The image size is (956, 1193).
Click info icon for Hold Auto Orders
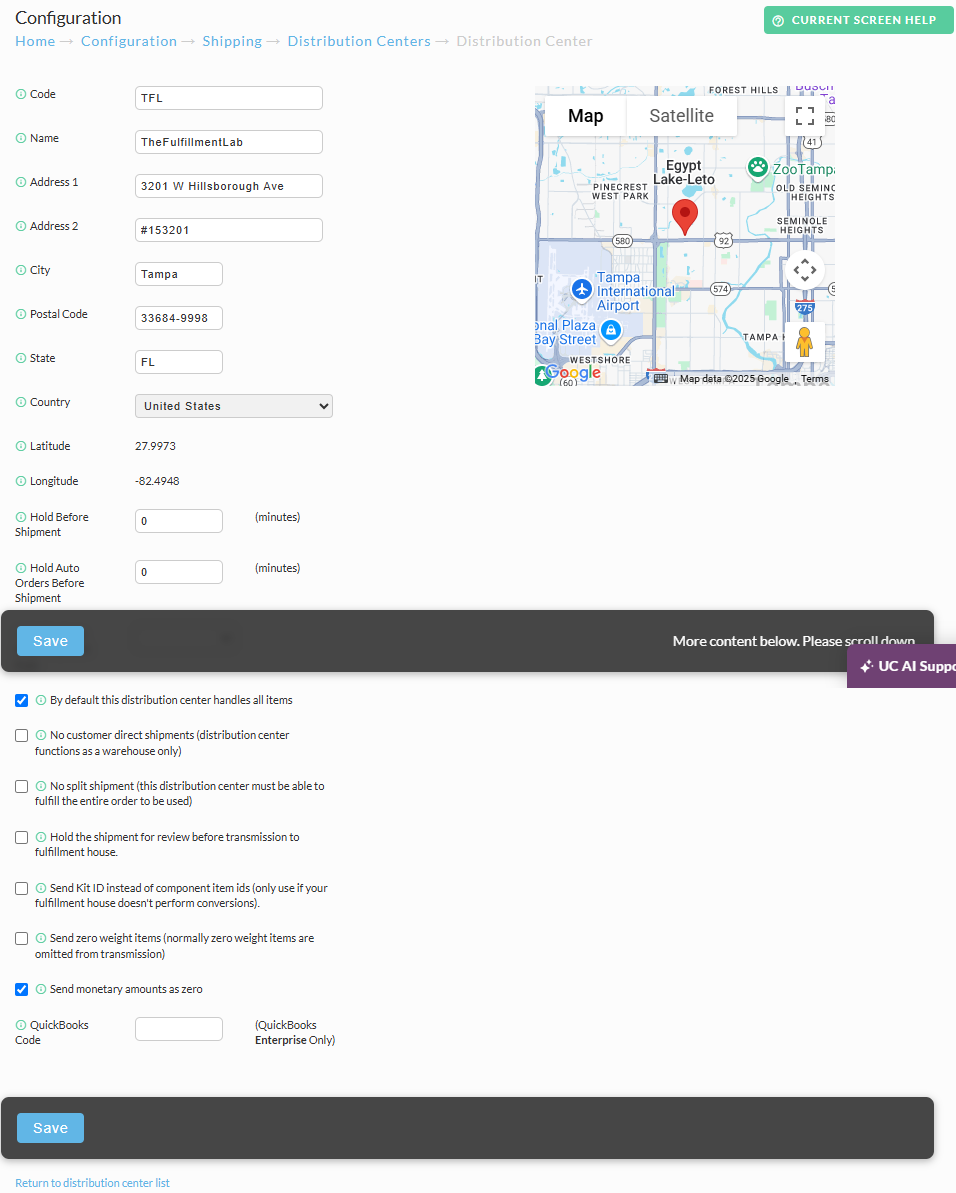(21, 568)
